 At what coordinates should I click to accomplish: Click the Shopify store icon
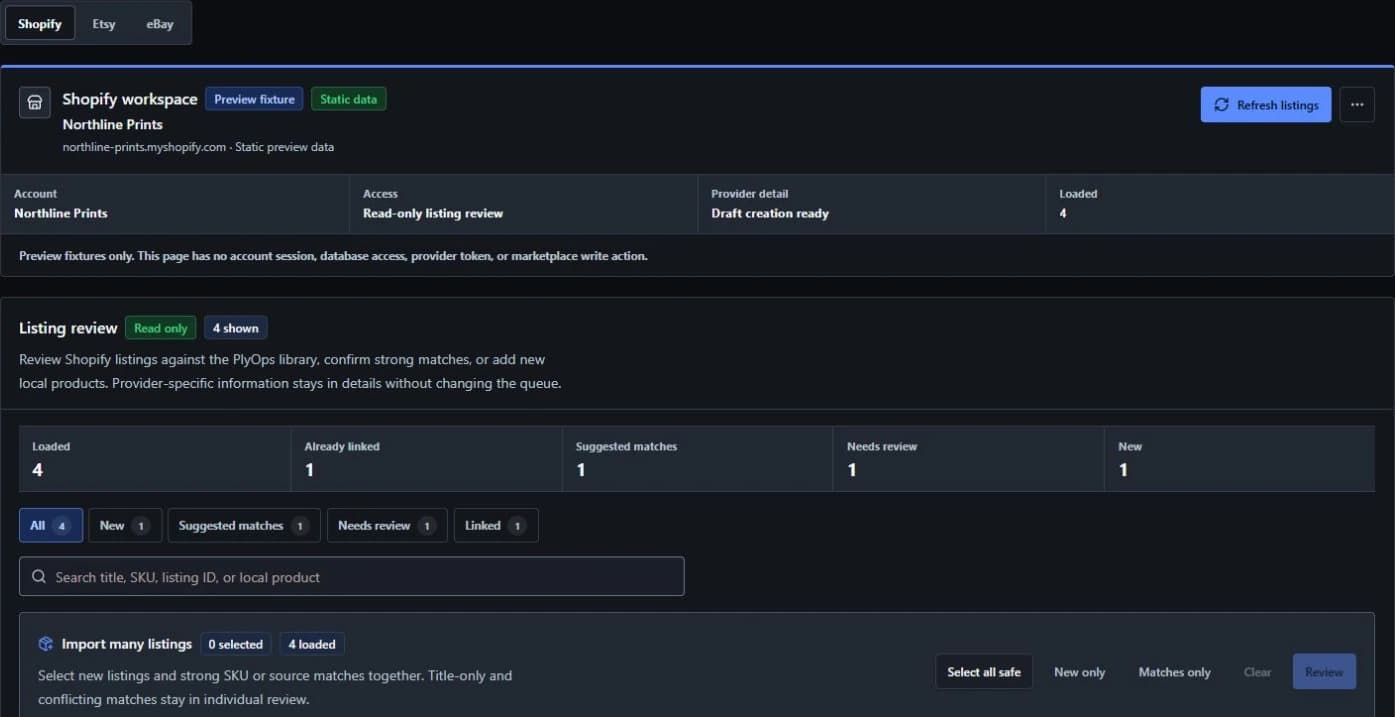[x=34, y=102]
